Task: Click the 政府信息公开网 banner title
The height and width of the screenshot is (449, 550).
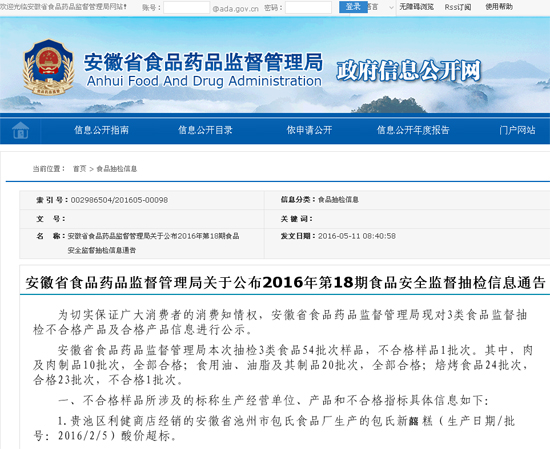Action: (x=408, y=71)
